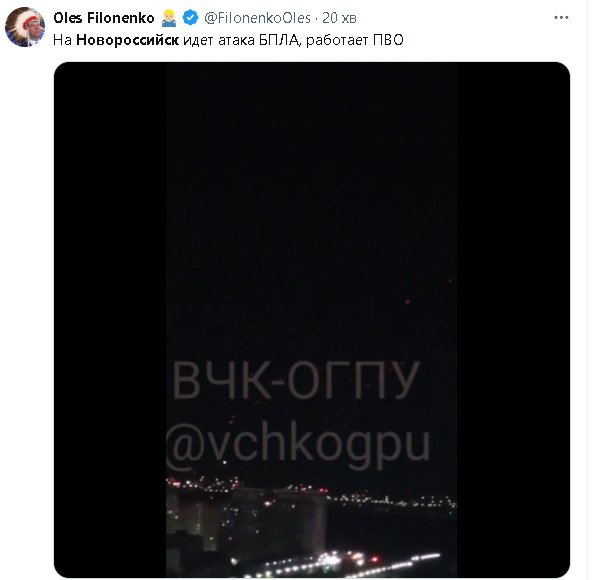This screenshot has width=594, height=580.
Task: Click the apartment building in the video
Action: coord(246,519)
